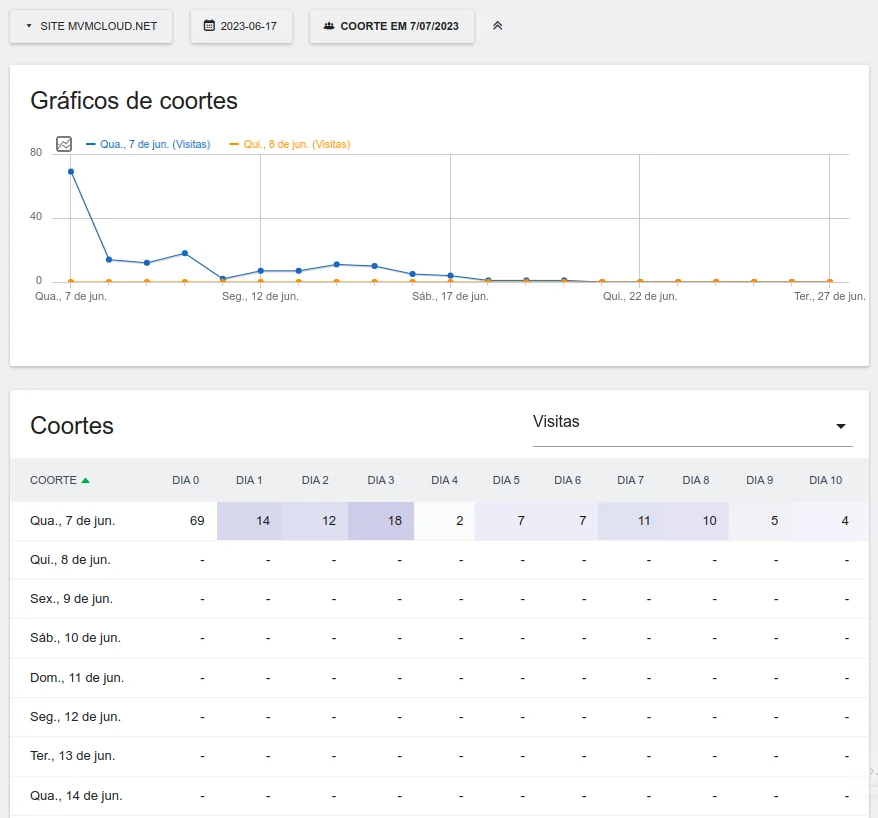The height and width of the screenshot is (818, 878).
Task: Collapse the top controls with double chevron
Action: 497,26
